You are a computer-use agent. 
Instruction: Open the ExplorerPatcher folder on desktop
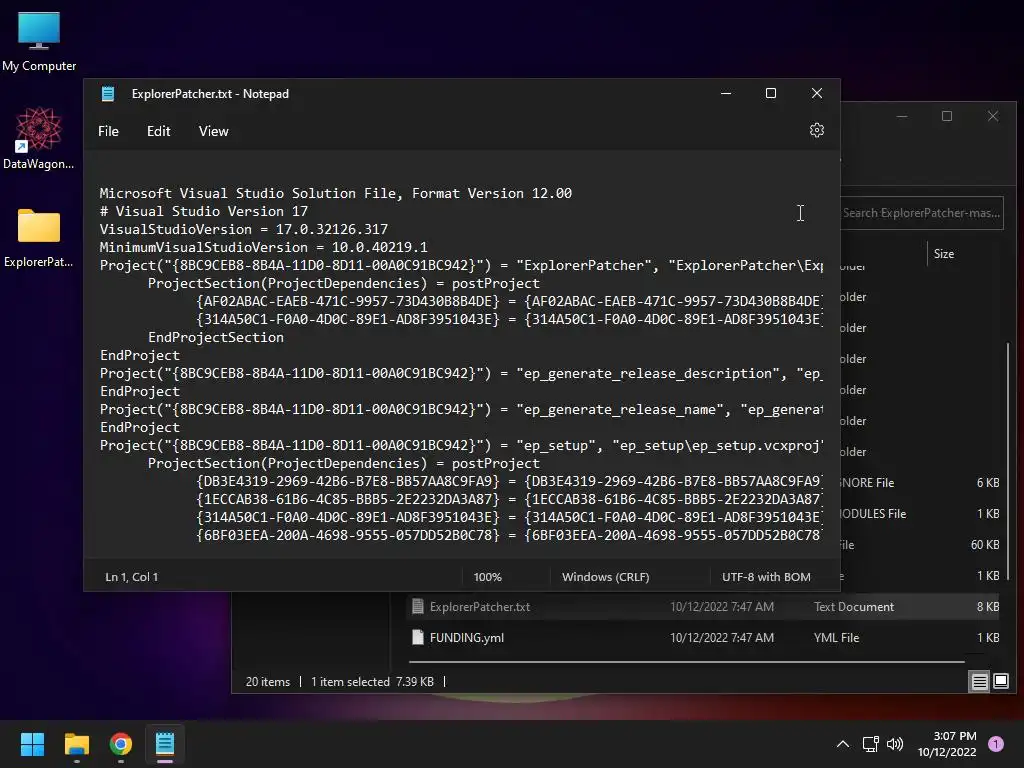pos(39,238)
